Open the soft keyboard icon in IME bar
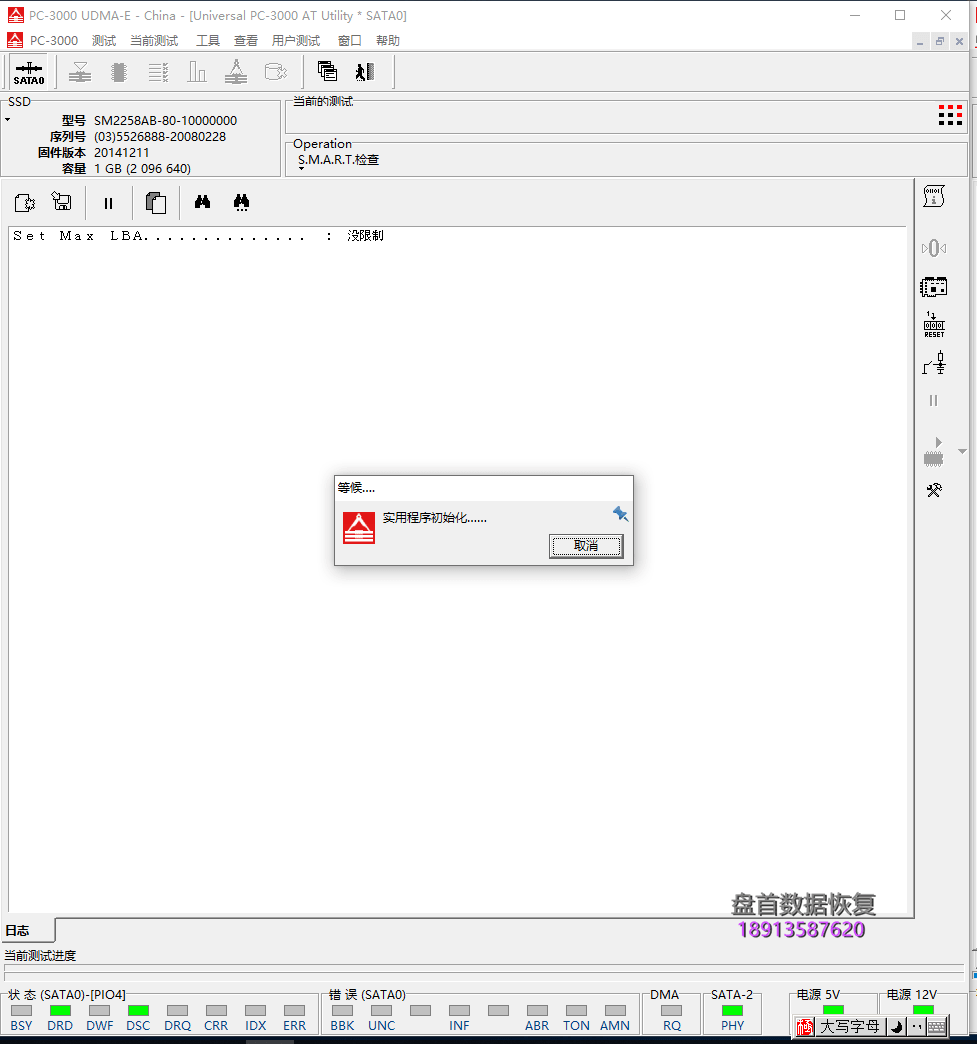 coord(936,1027)
